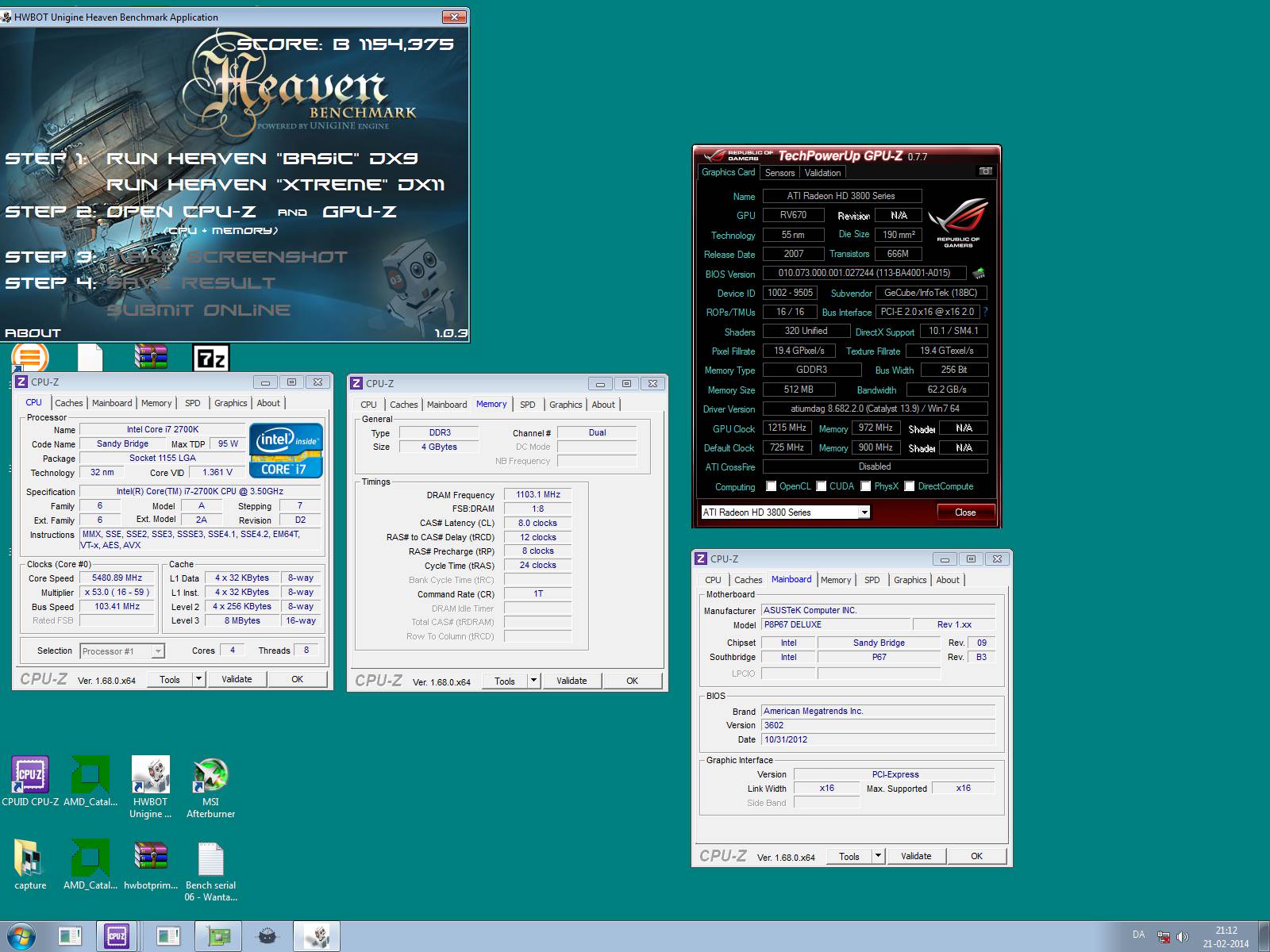Click the first window taskbar icon next to Start
Image resolution: width=1270 pixels, height=952 pixels.
(x=69, y=936)
